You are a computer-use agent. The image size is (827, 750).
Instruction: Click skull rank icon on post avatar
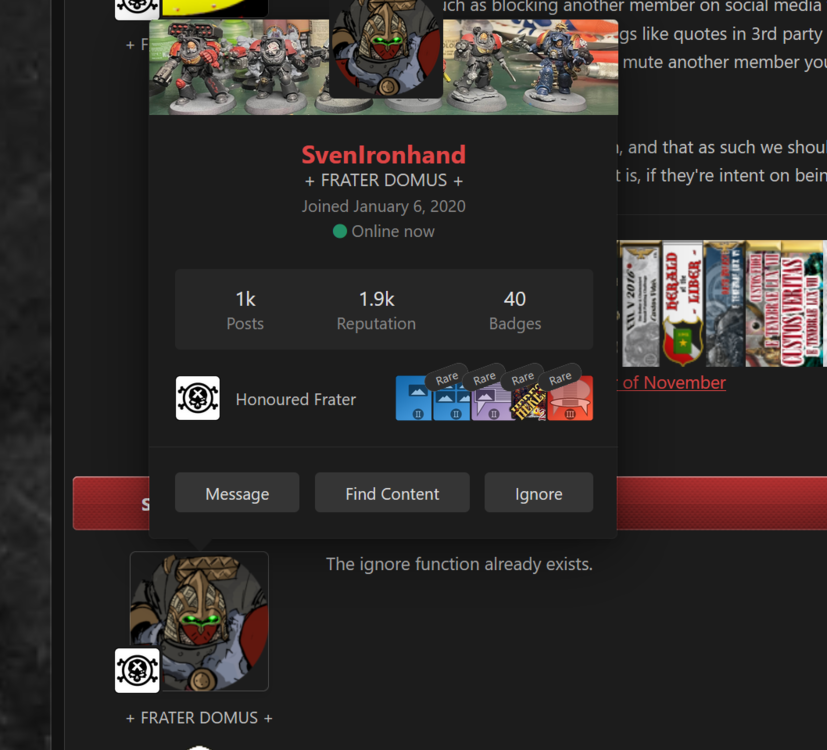point(137,670)
